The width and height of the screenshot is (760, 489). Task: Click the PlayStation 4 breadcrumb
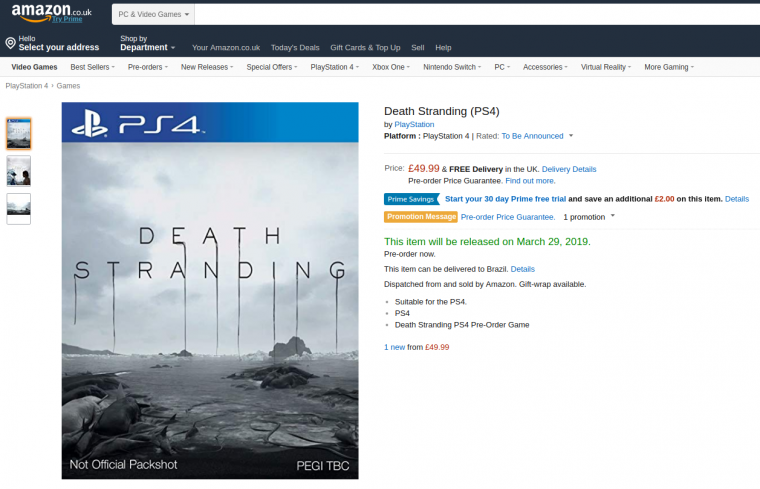pos(27,86)
